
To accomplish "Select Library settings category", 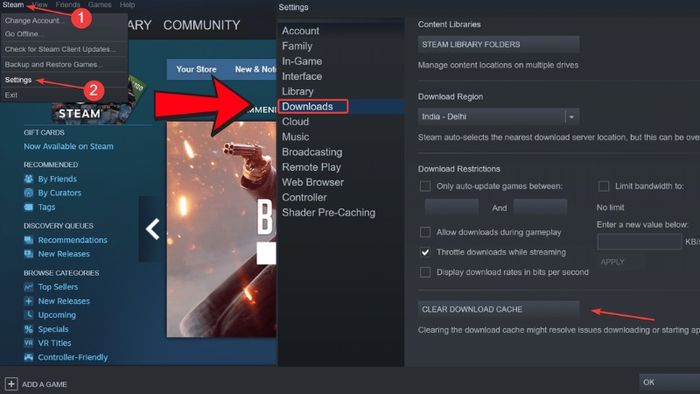I will point(298,91).
